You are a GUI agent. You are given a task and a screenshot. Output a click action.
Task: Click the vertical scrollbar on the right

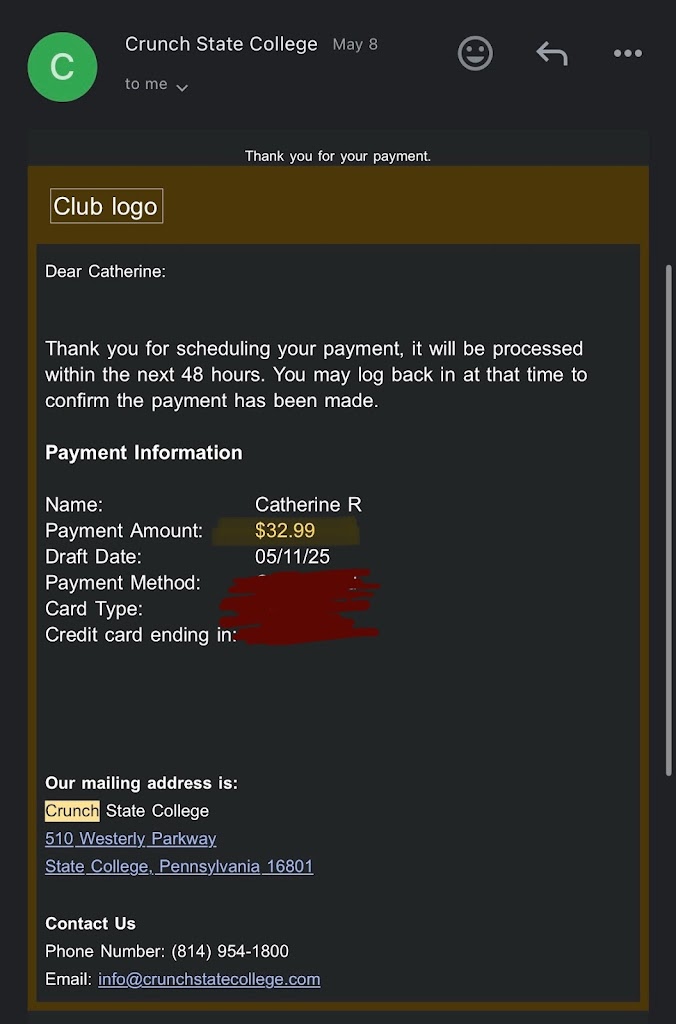click(x=669, y=520)
